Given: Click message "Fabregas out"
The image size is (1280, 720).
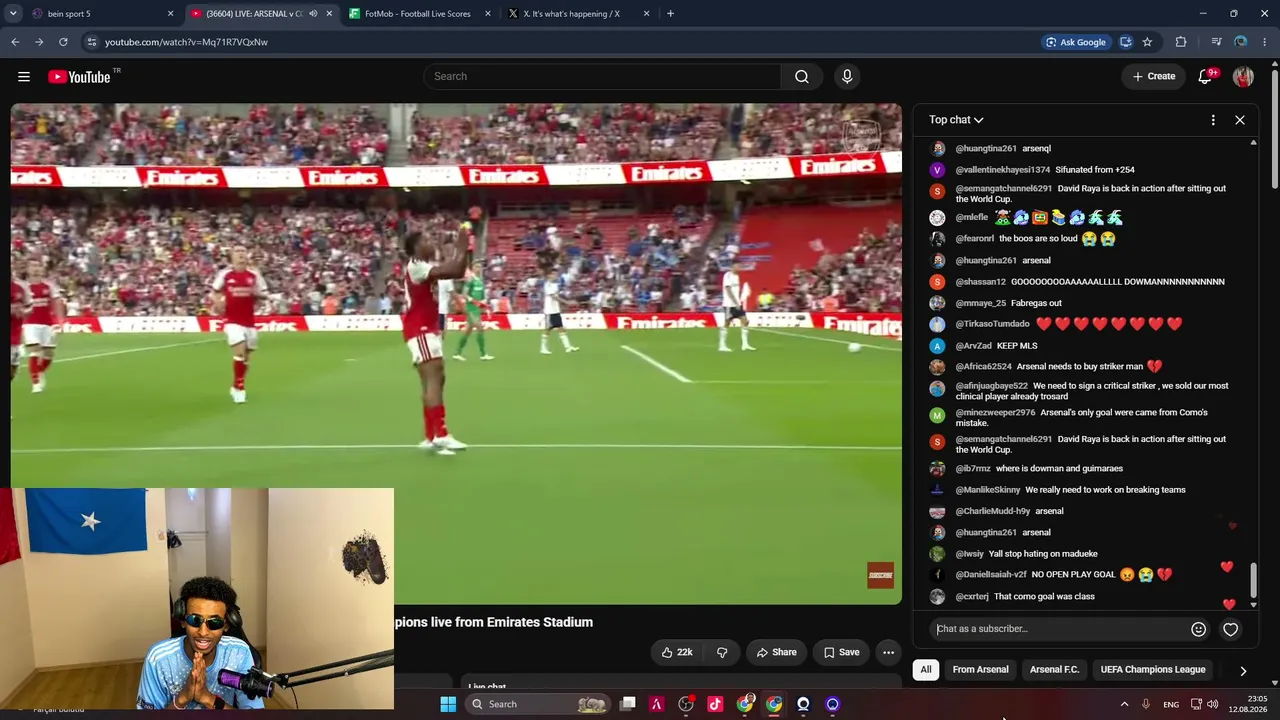Looking at the screenshot, I should [1036, 303].
